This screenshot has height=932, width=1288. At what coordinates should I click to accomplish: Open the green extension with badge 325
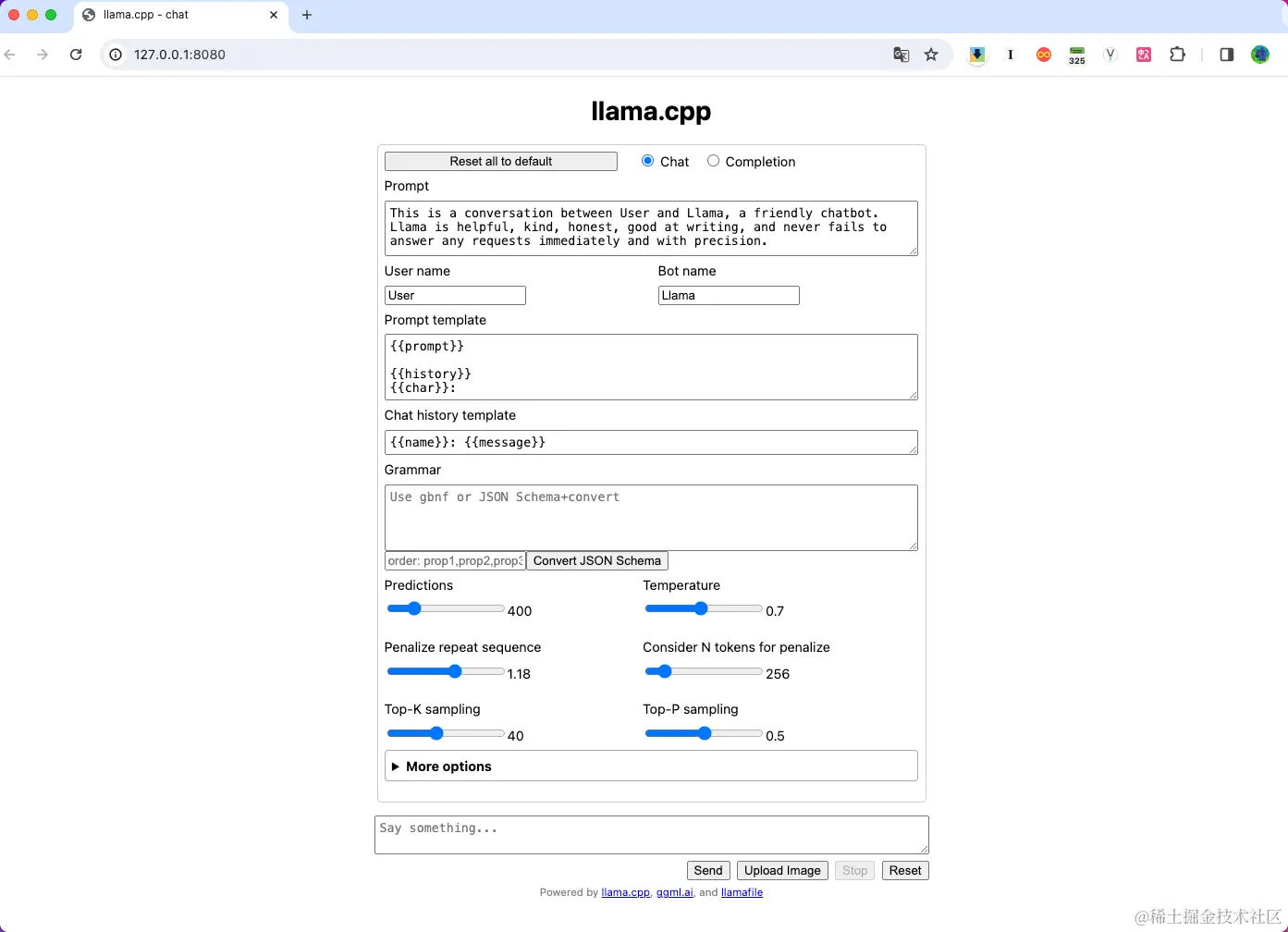point(1077,55)
